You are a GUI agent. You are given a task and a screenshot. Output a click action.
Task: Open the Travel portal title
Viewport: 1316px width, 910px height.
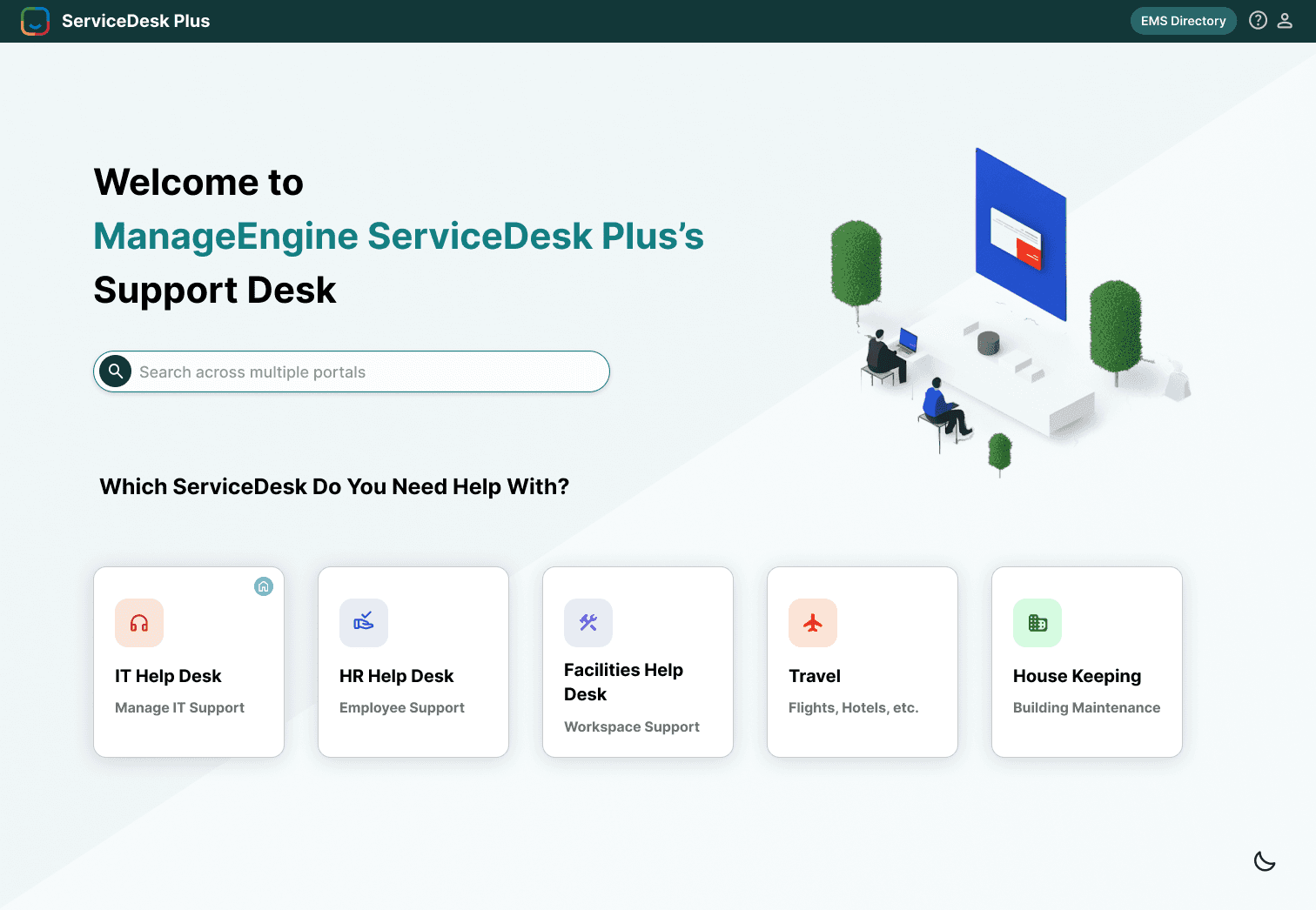815,676
